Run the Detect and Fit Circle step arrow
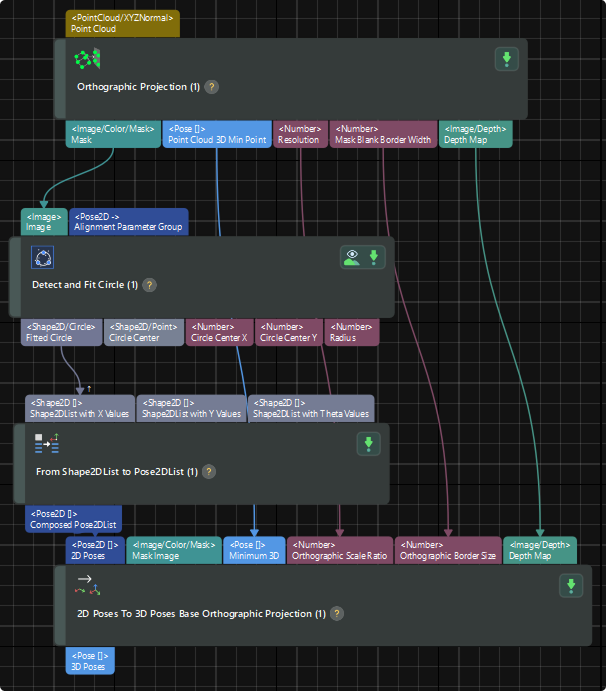 point(374,257)
